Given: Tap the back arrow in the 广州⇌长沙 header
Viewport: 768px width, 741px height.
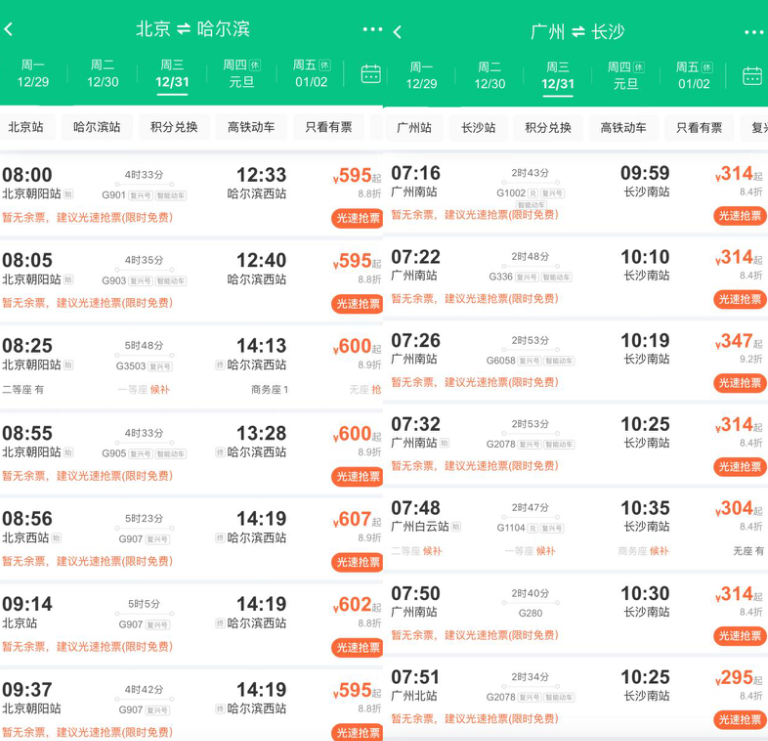Looking at the screenshot, I should [397, 32].
